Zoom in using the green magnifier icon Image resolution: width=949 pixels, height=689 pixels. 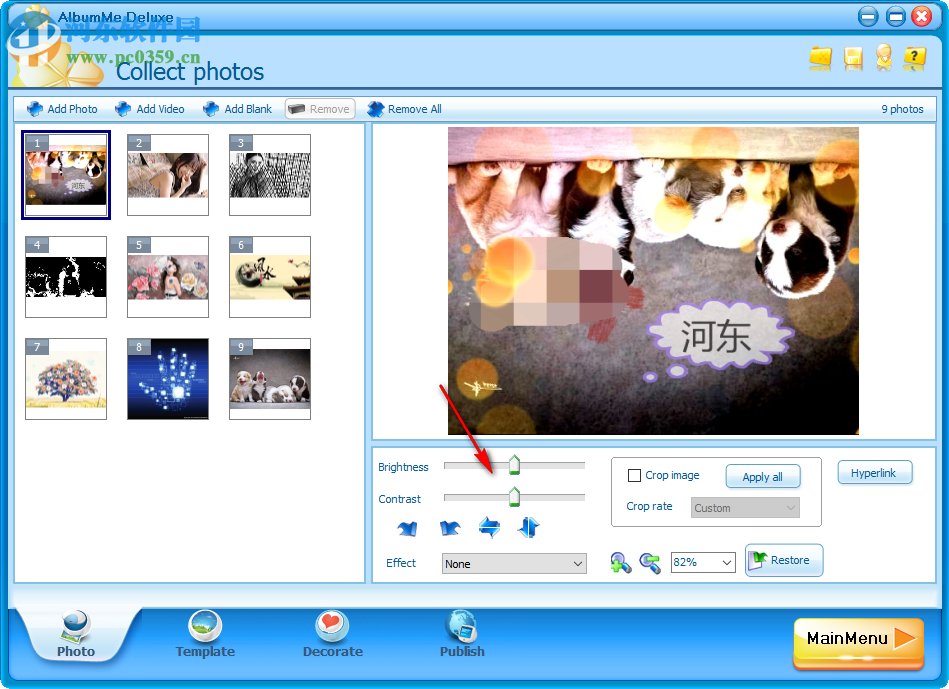pos(620,562)
